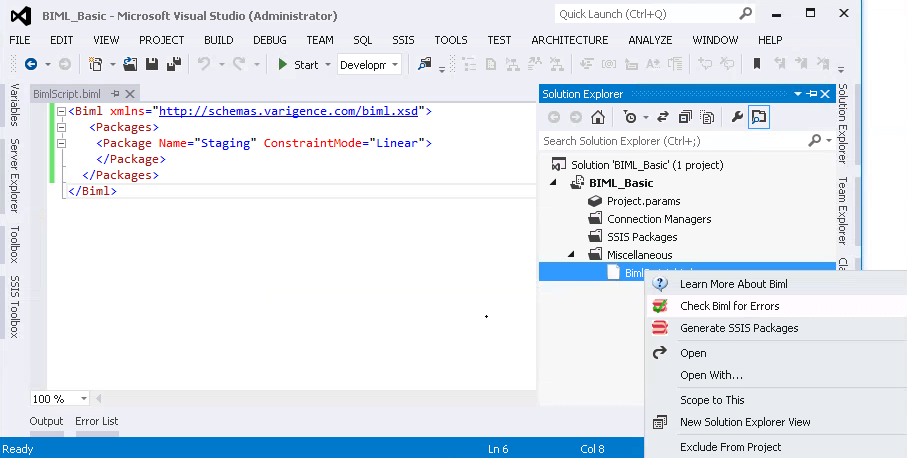Screen dimensions: 907x458
Task: Click the Save All toolbar icon
Action: click(x=174, y=64)
